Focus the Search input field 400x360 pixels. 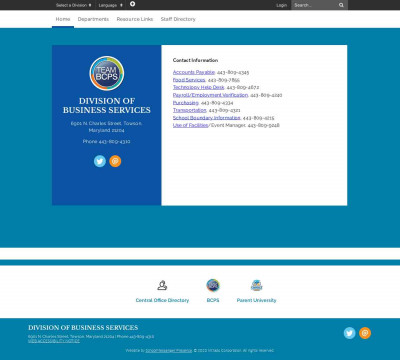tap(314, 5)
